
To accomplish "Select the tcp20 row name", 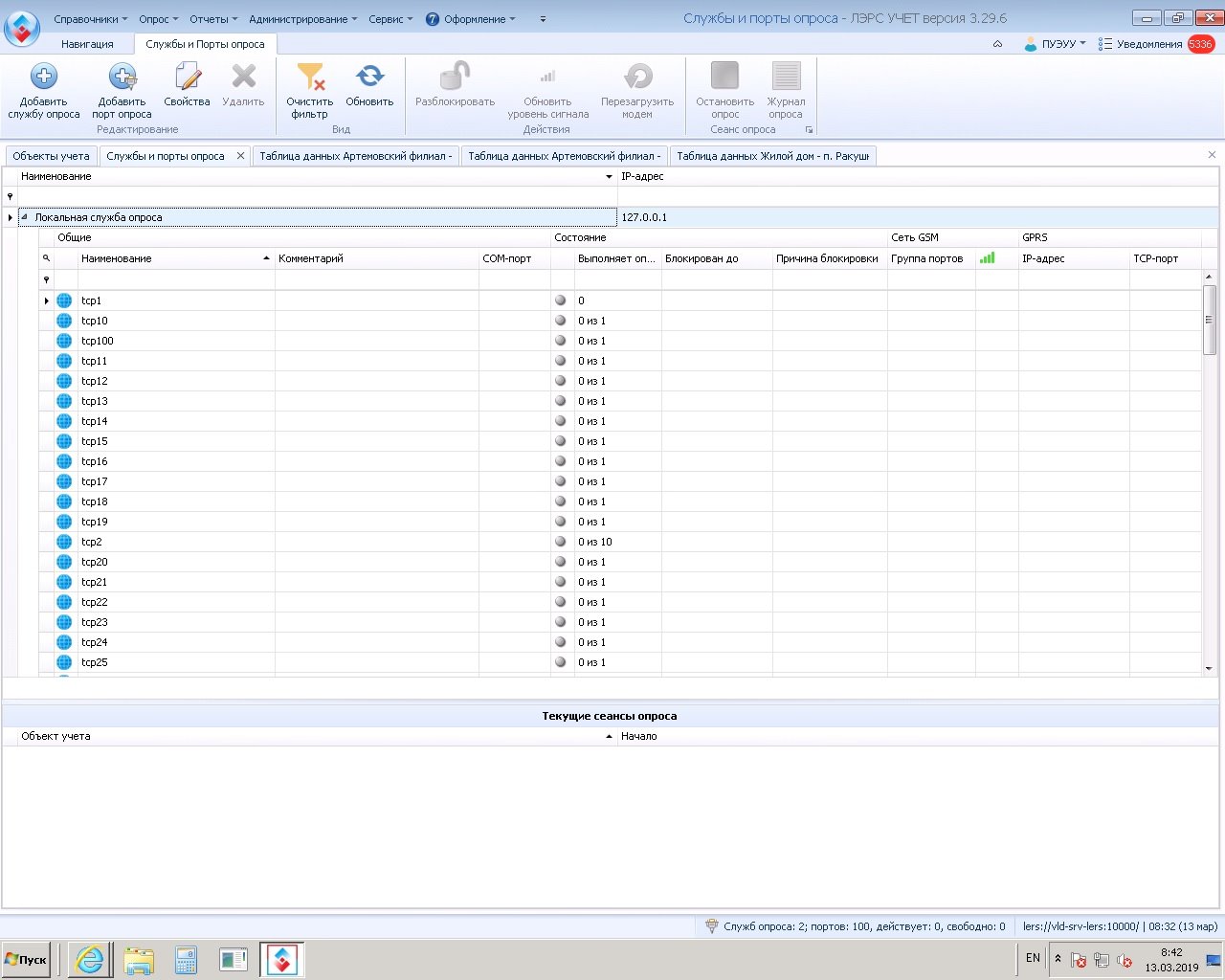I will click(x=95, y=562).
